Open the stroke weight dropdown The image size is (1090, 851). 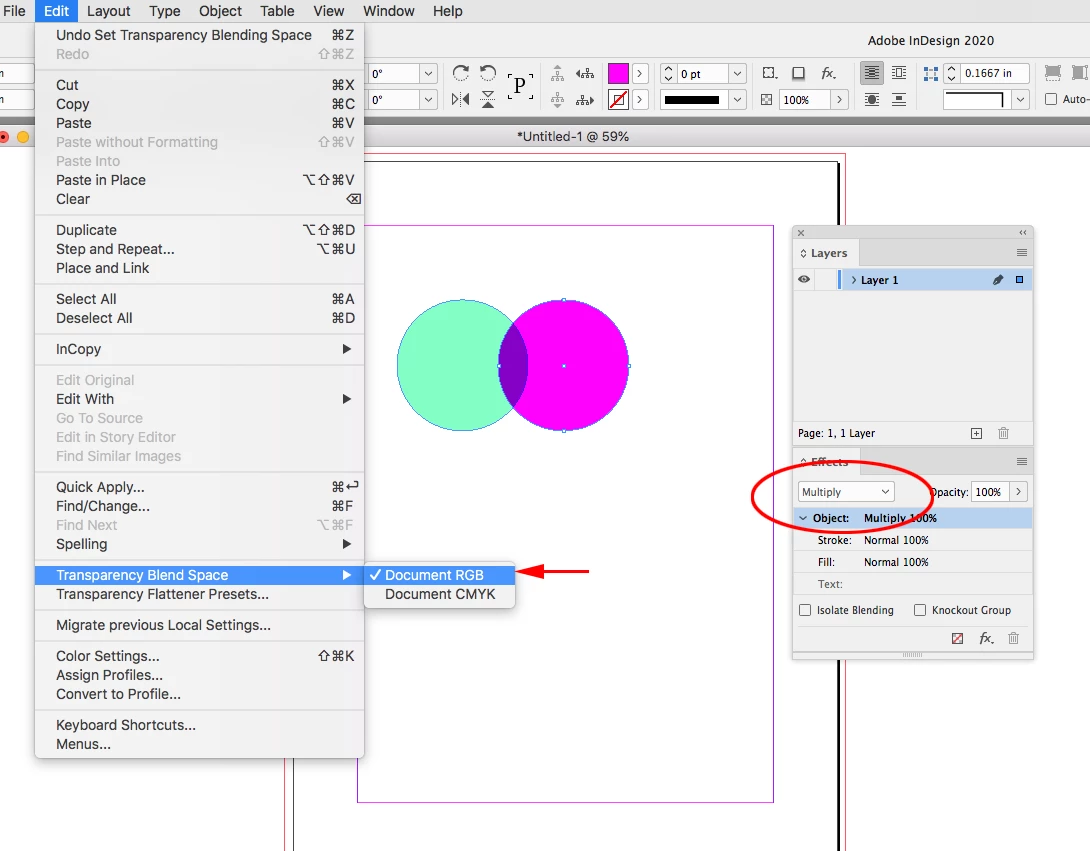click(738, 74)
